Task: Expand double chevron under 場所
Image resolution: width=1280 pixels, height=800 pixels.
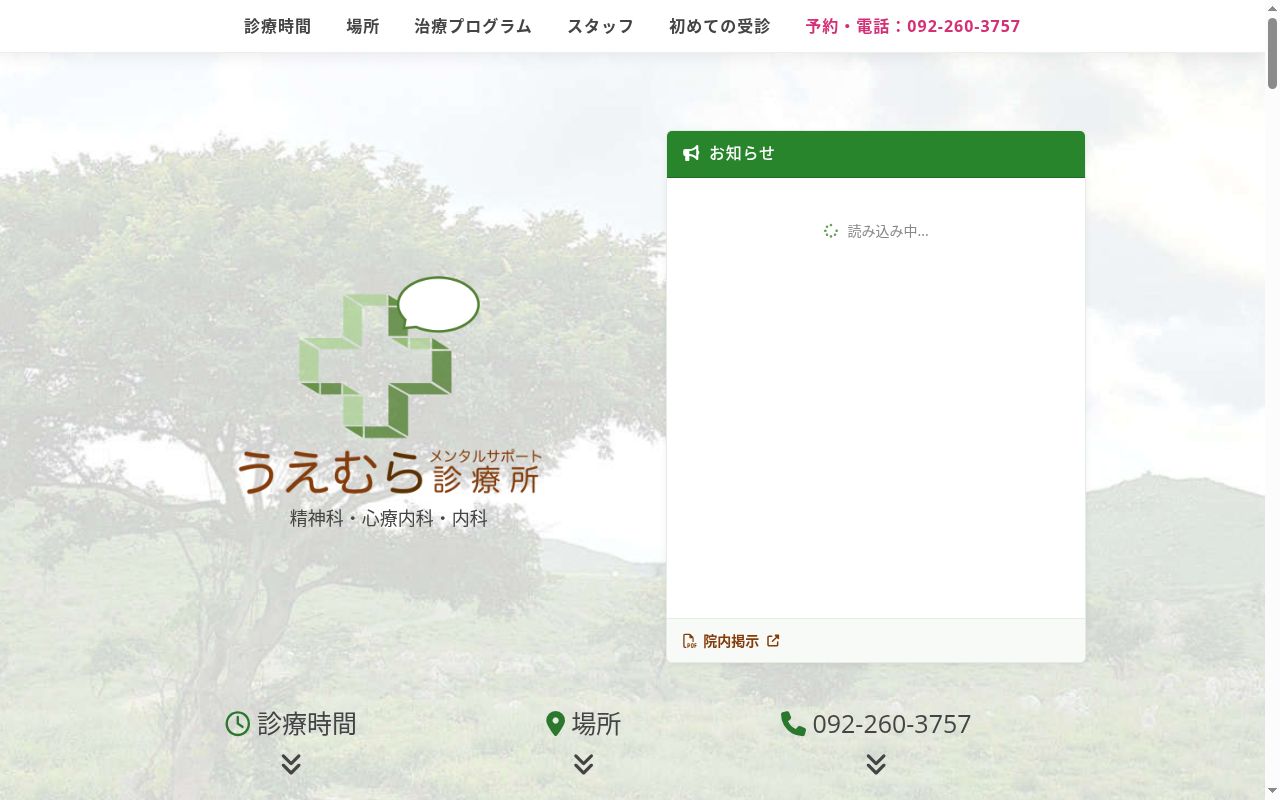Action: tap(584, 764)
